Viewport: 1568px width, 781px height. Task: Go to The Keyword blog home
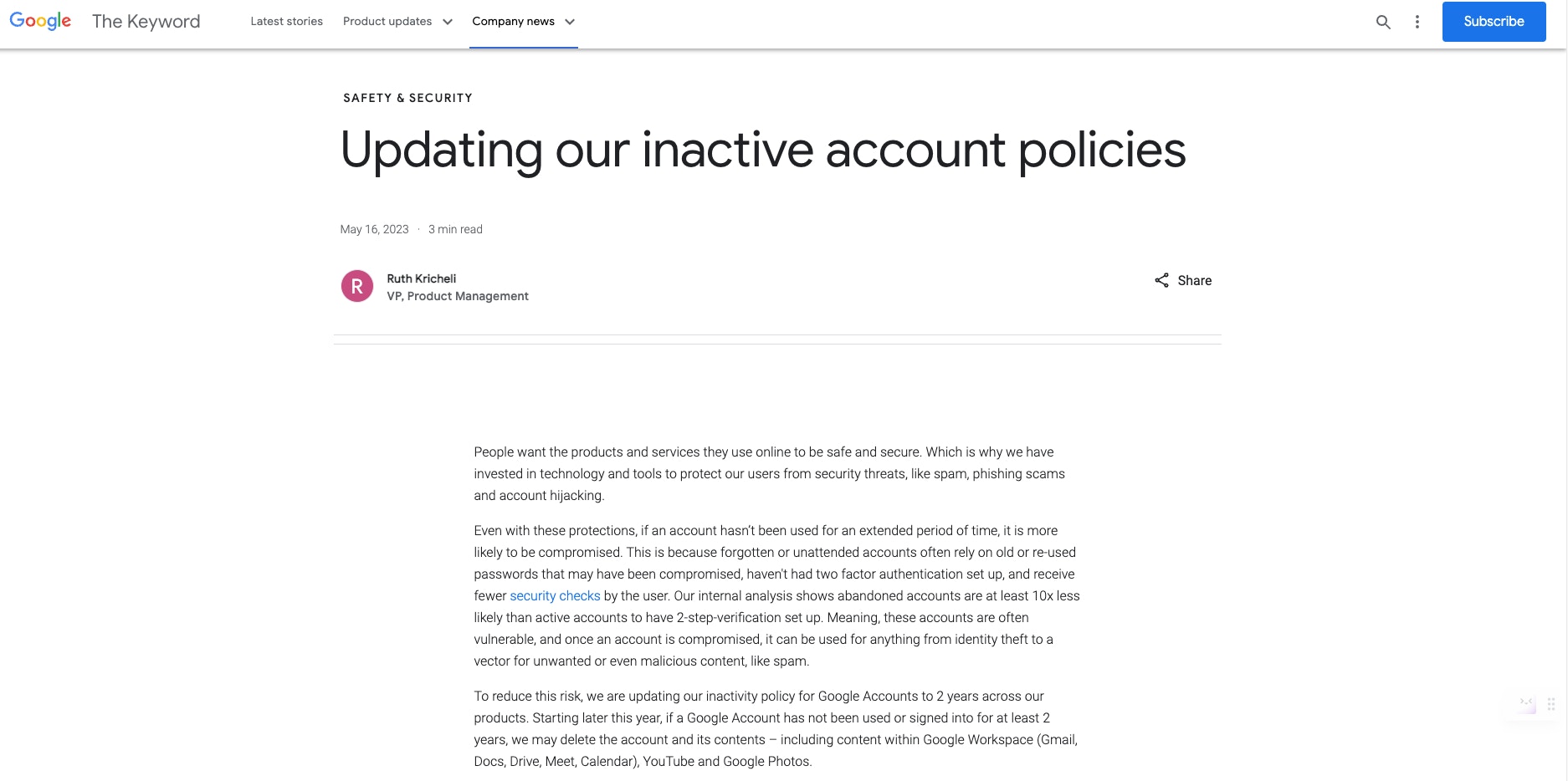[x=146, y=22]
